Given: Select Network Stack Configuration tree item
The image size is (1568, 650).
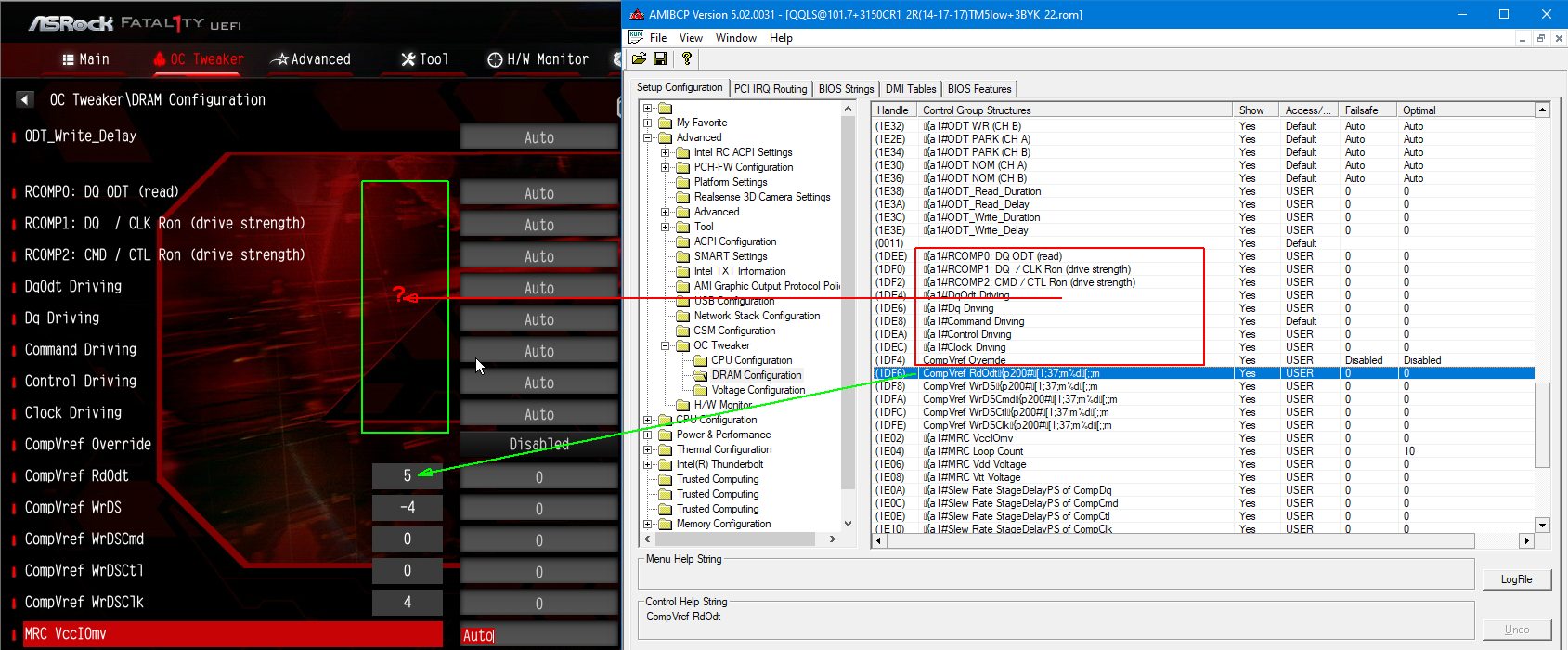Looking at the screenshot, I should [757, 316].
